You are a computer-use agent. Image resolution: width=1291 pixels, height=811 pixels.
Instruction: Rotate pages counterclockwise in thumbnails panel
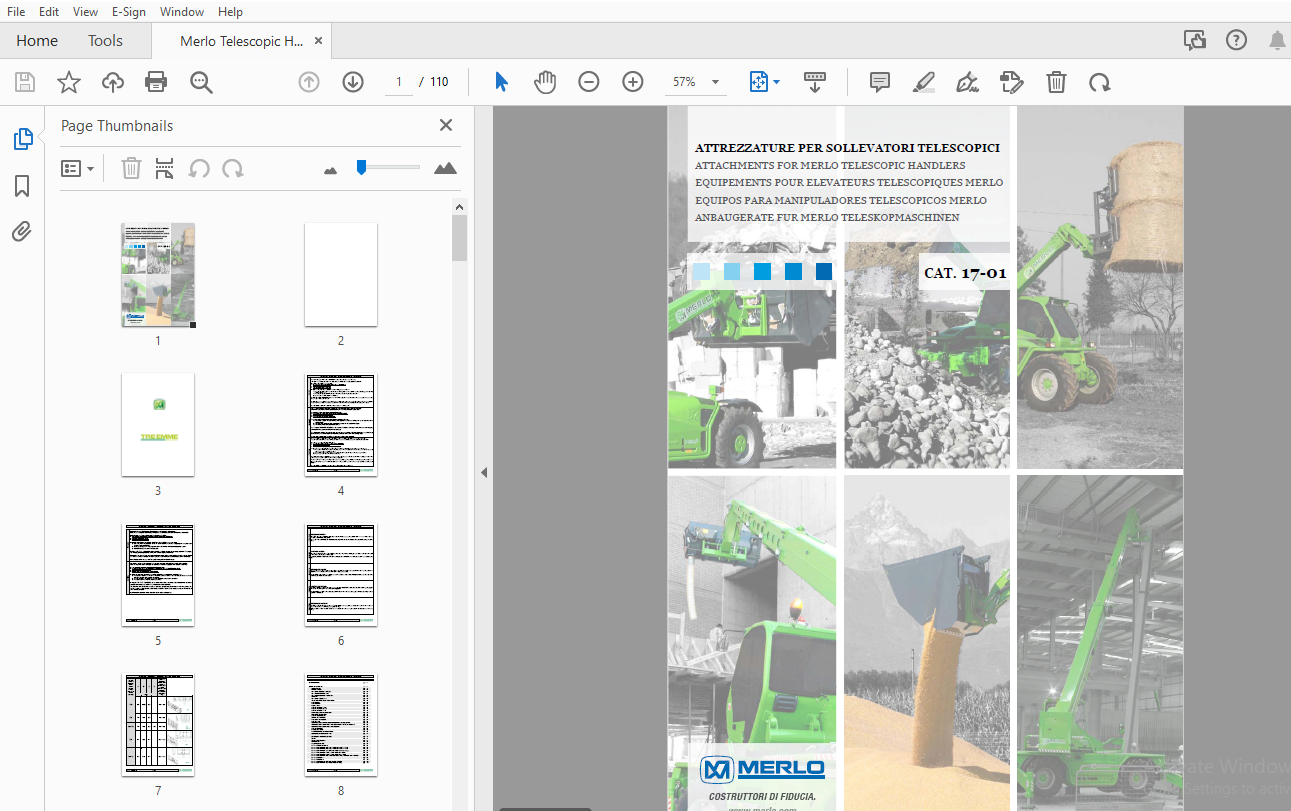tap(199, 169)
